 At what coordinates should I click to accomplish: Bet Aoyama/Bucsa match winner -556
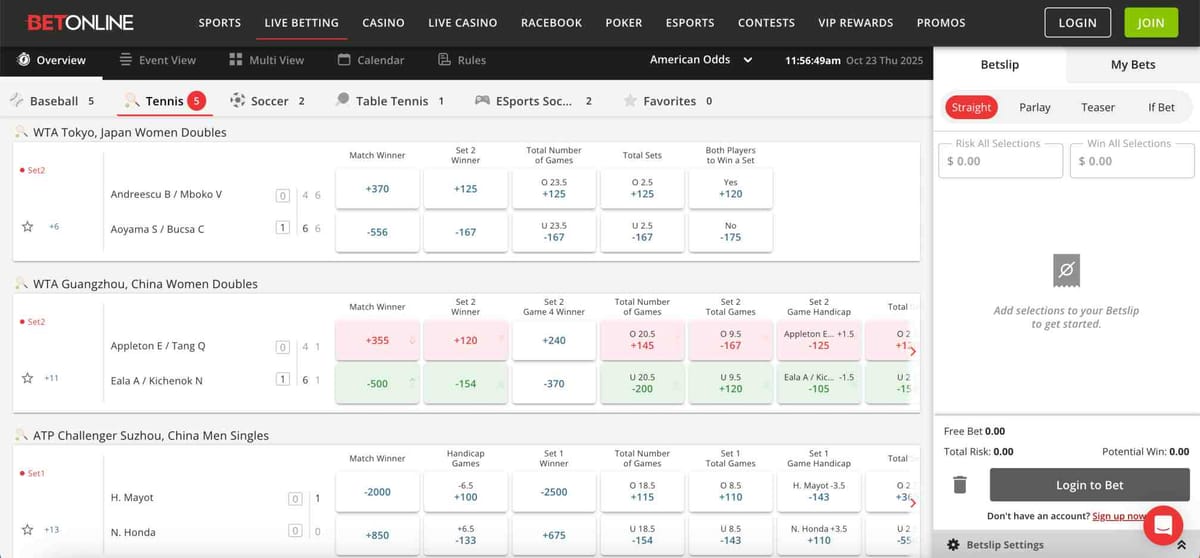pos(377,232)
